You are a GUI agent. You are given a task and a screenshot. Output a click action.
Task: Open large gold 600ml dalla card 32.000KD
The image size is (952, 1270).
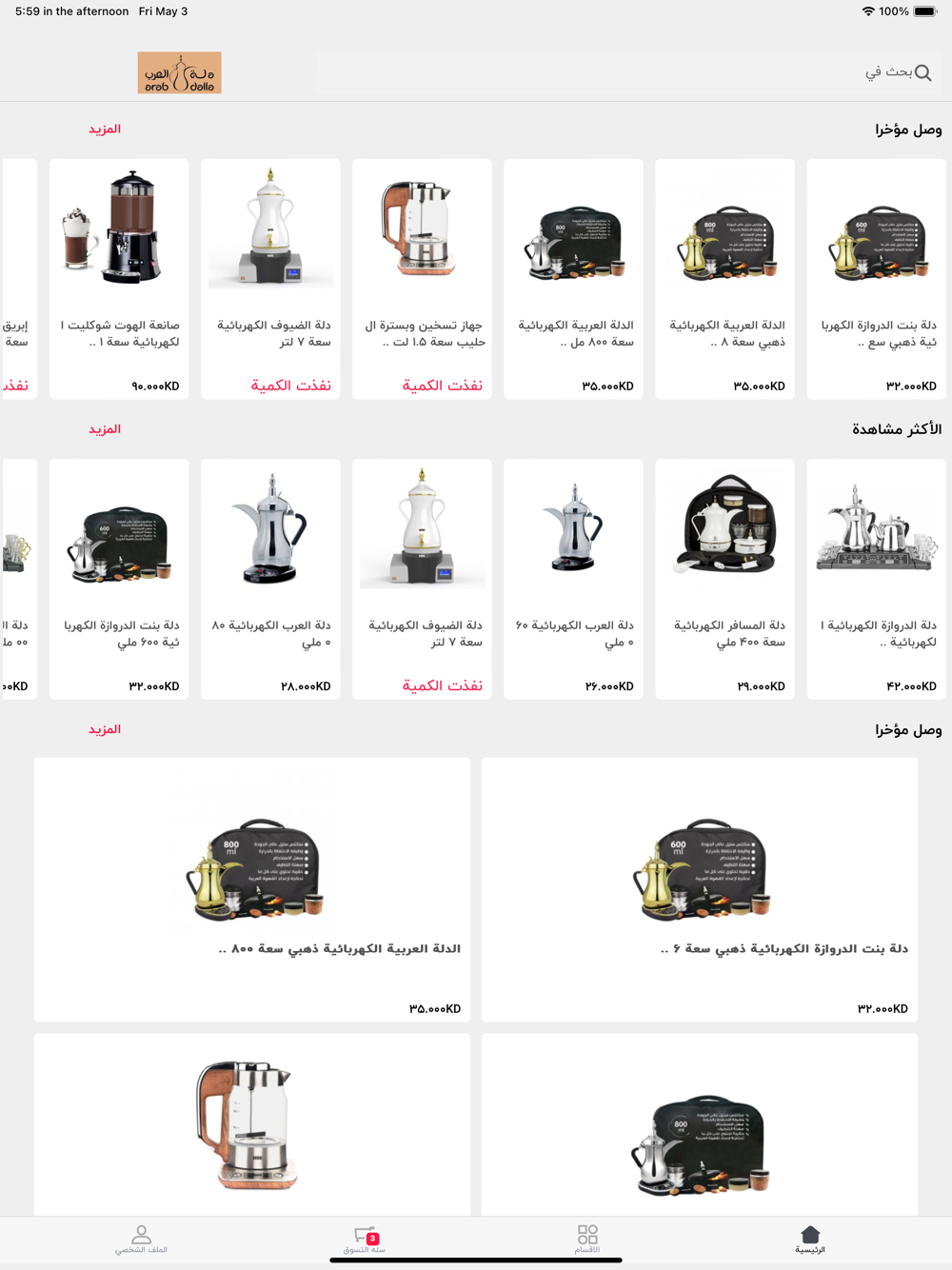point(700,889)
